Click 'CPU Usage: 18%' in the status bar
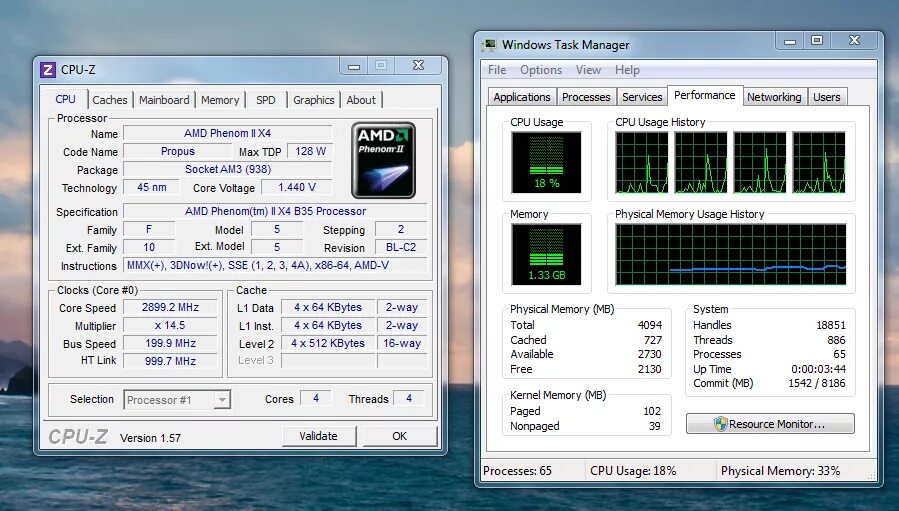 tap(633, 471)
